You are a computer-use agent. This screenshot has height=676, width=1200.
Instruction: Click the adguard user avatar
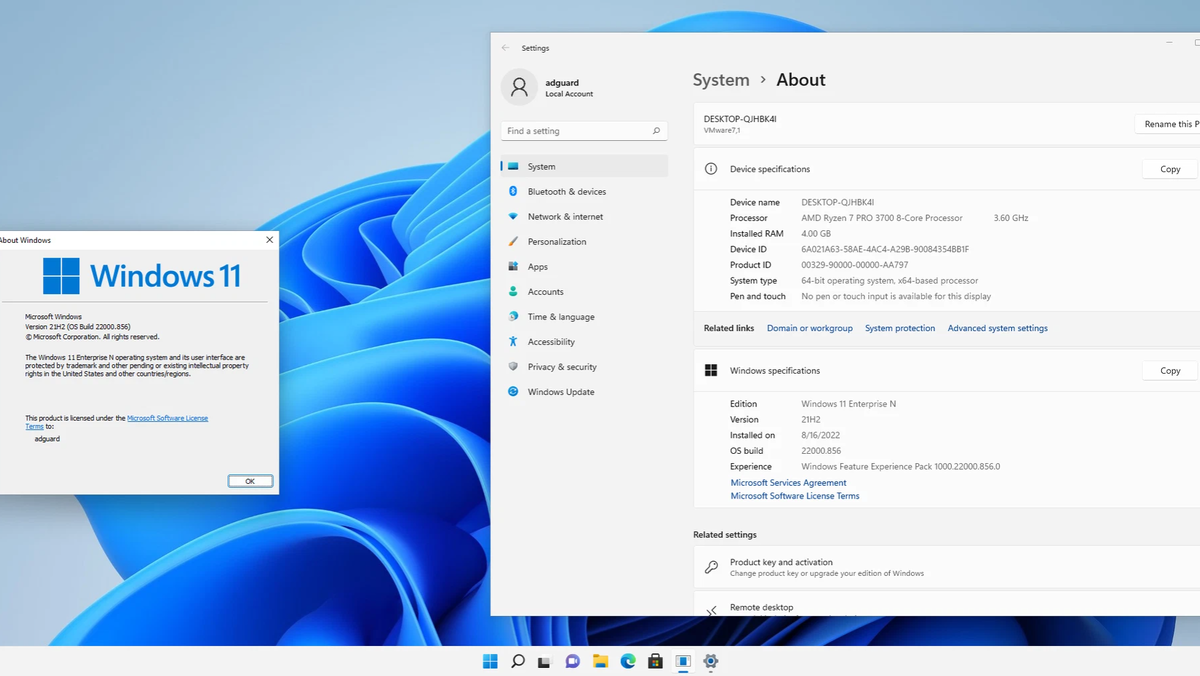[519, 87]
